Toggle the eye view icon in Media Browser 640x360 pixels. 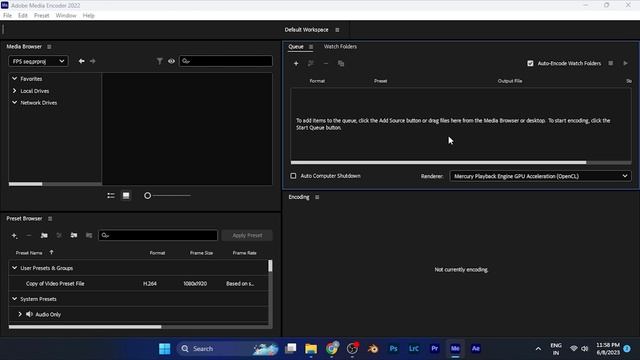click(171, 61)
